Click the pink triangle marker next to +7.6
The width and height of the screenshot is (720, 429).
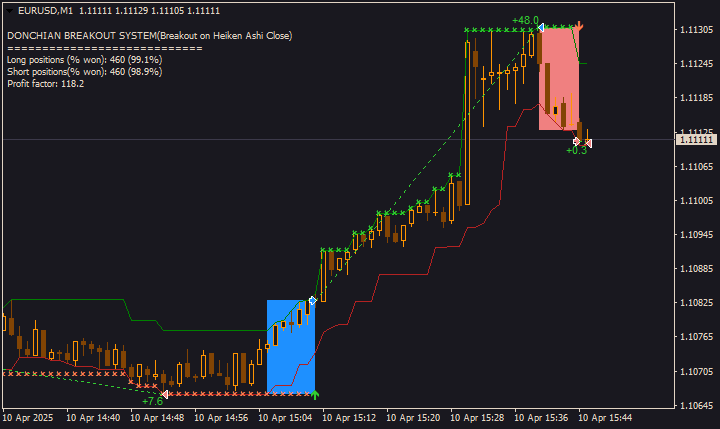coord(165,394)
